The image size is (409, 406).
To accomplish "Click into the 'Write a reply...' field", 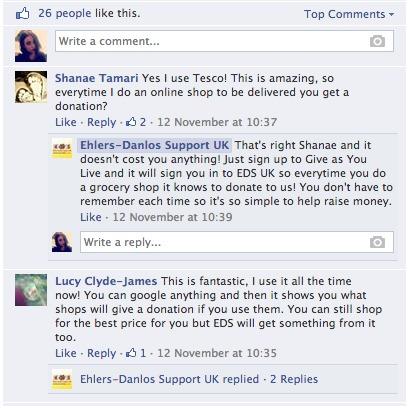I will (x=237, y=242).
